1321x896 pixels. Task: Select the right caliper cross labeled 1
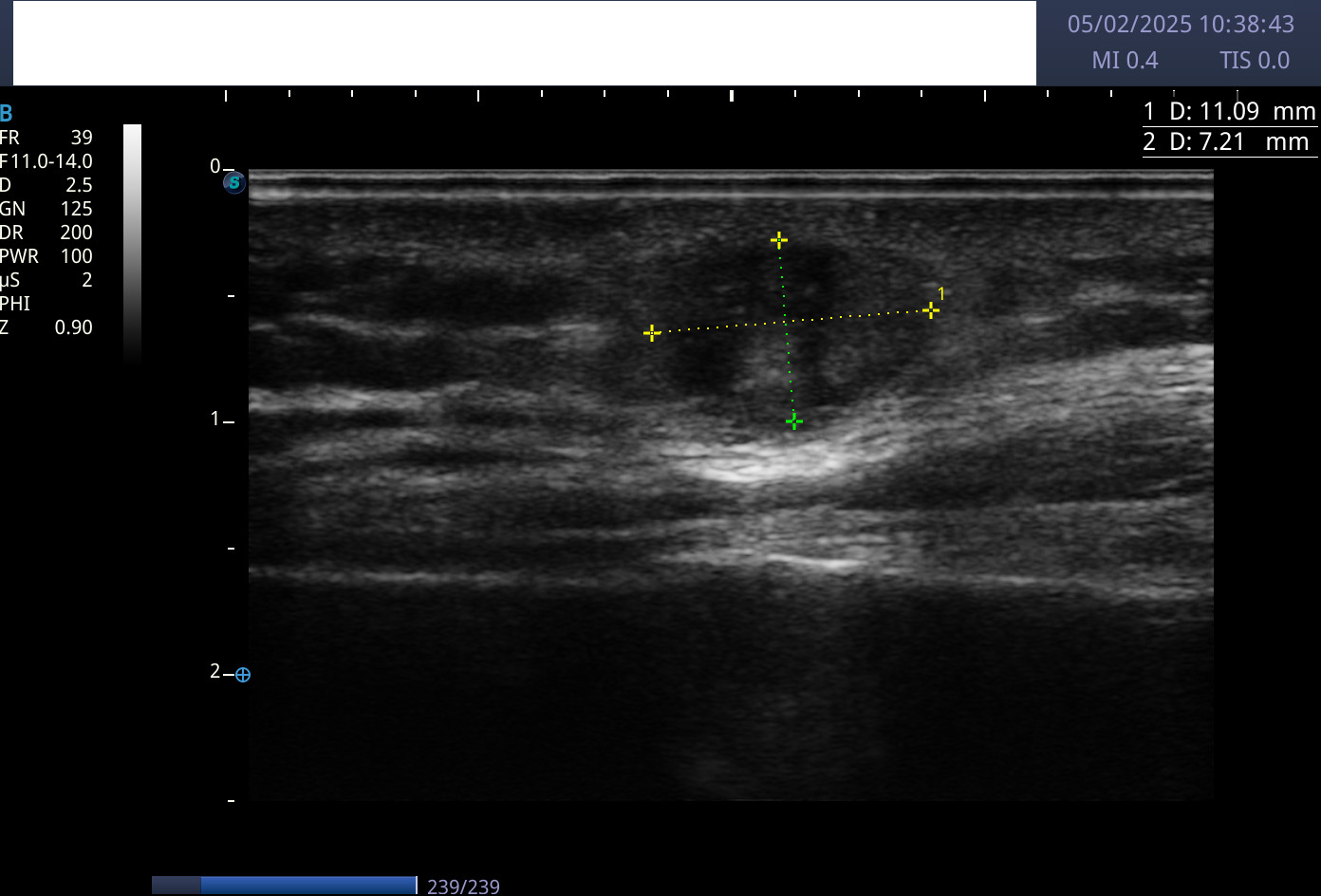[x=931, y=310]
